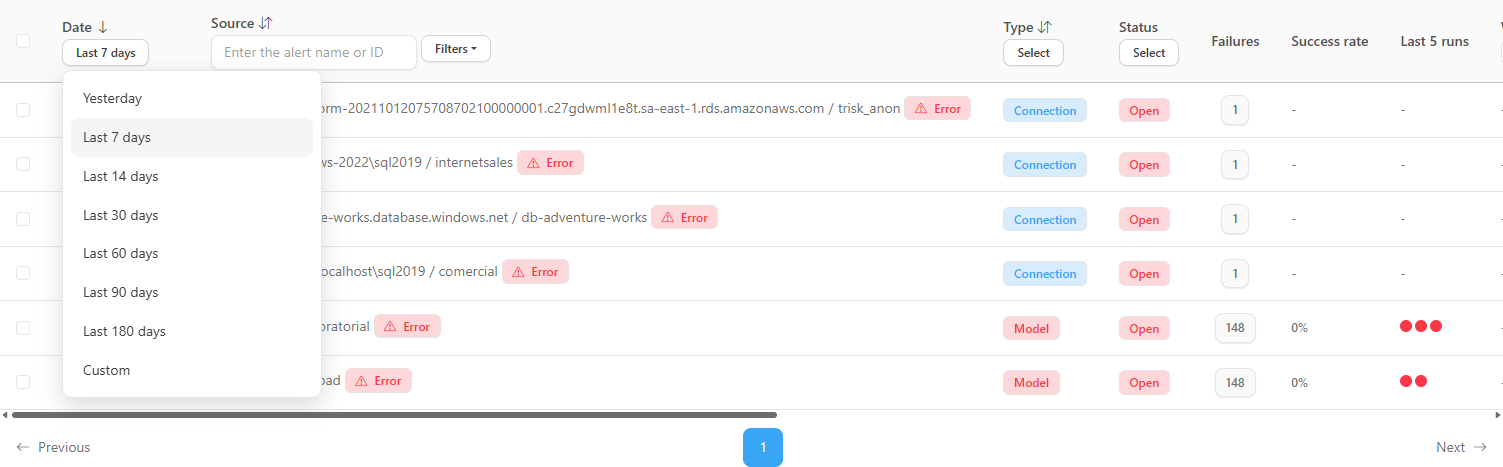The image size is (1503, 467).
Task: Click the three red run dots
Action: coord(1421,326)
